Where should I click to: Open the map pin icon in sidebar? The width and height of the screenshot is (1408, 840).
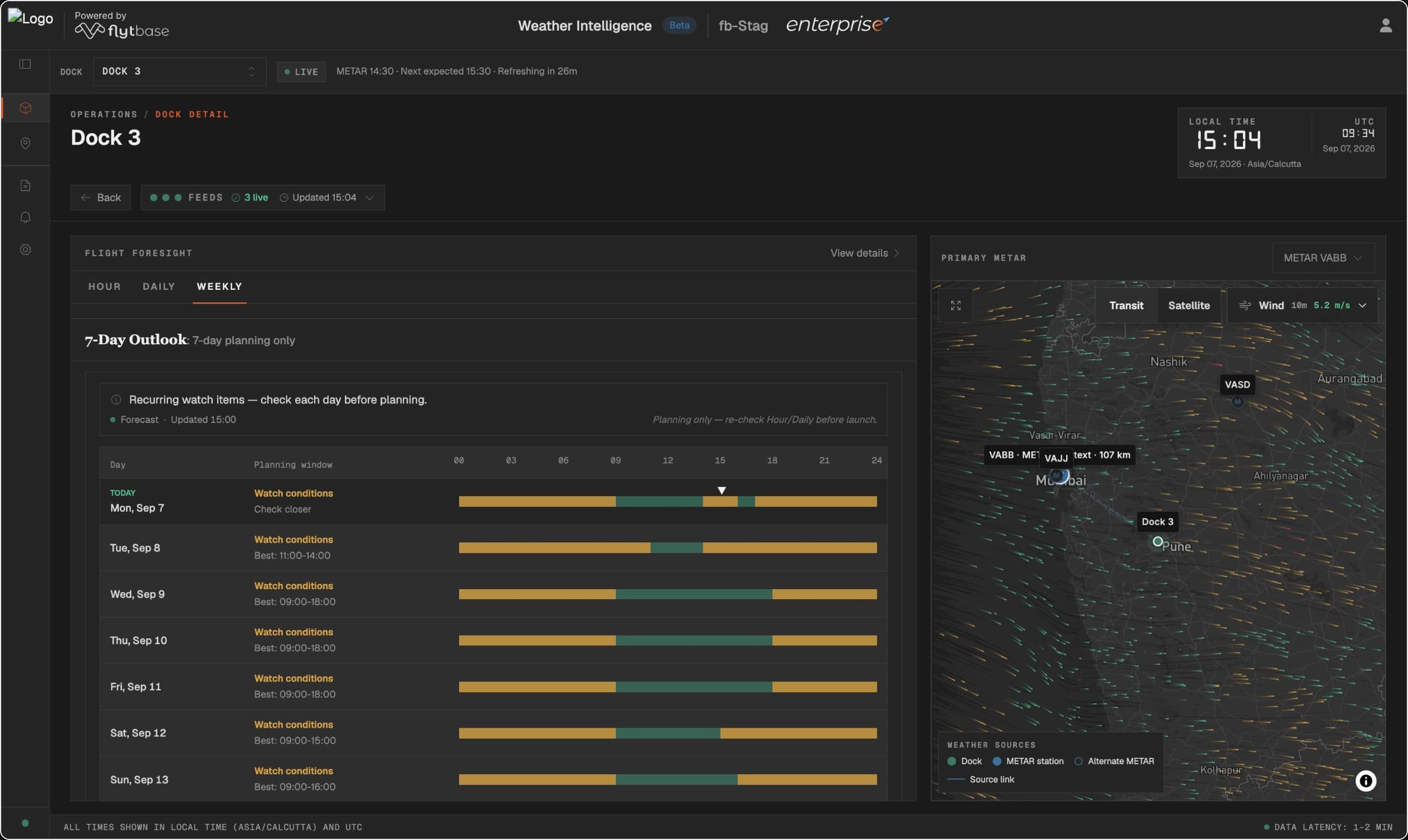[25, 143]
